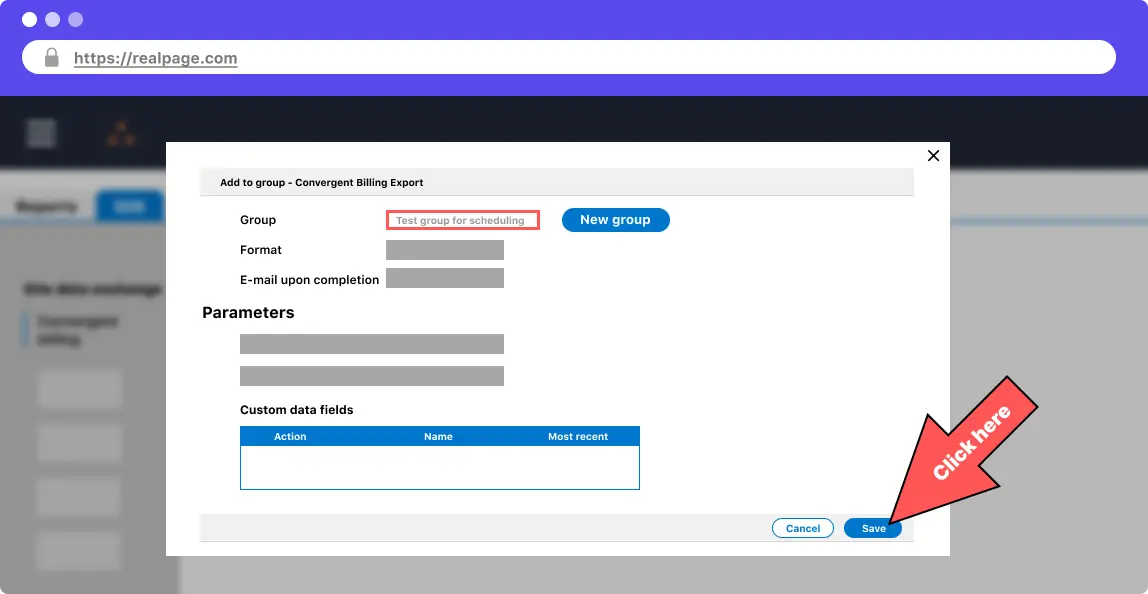This screenshot has width=1148, height=594.
Task: Click the Name column header
Action: 438,436
